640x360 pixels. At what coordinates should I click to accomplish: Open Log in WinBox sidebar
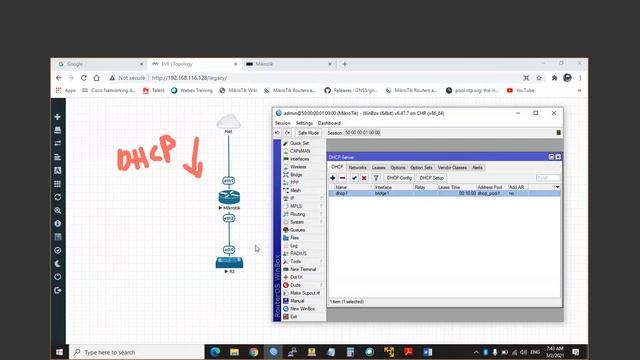(x=294, y=246)
